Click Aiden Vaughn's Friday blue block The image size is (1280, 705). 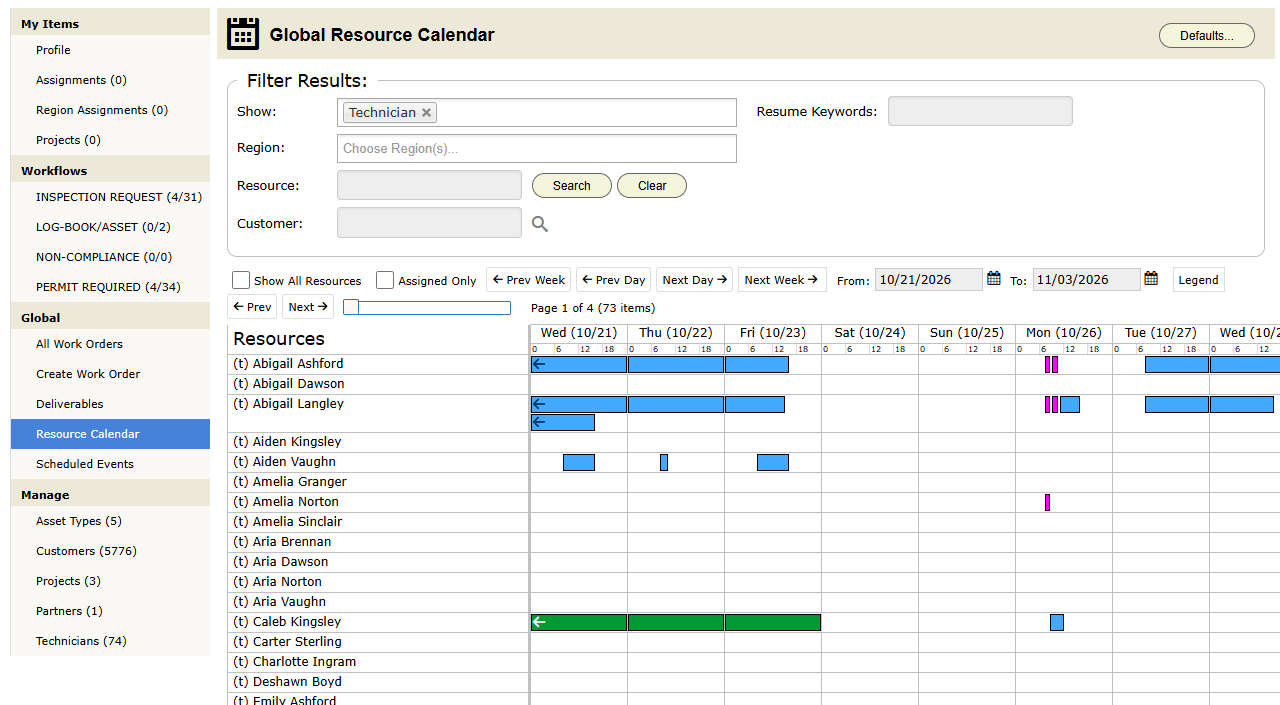pyautogui.click(x=773, y=463)
